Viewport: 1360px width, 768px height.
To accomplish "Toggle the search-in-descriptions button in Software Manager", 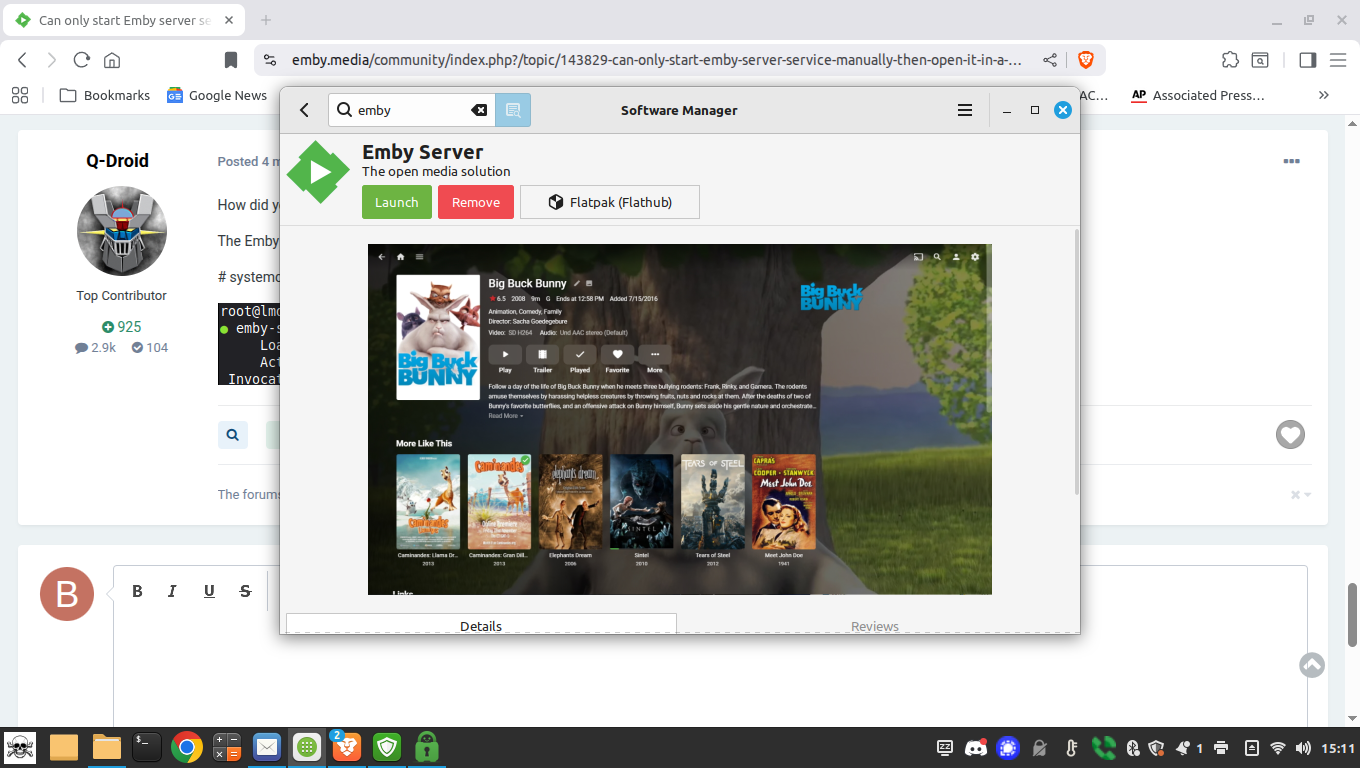I will point(513,110).
